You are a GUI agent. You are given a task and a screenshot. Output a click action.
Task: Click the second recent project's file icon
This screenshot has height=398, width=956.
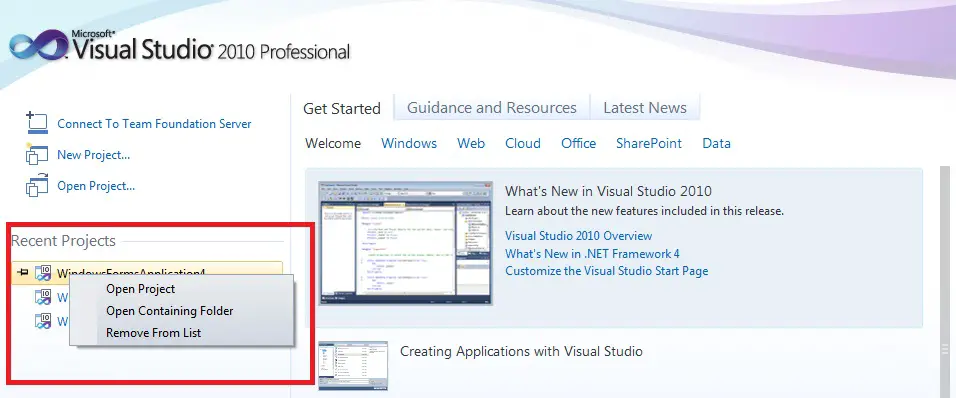click(43, 297)
